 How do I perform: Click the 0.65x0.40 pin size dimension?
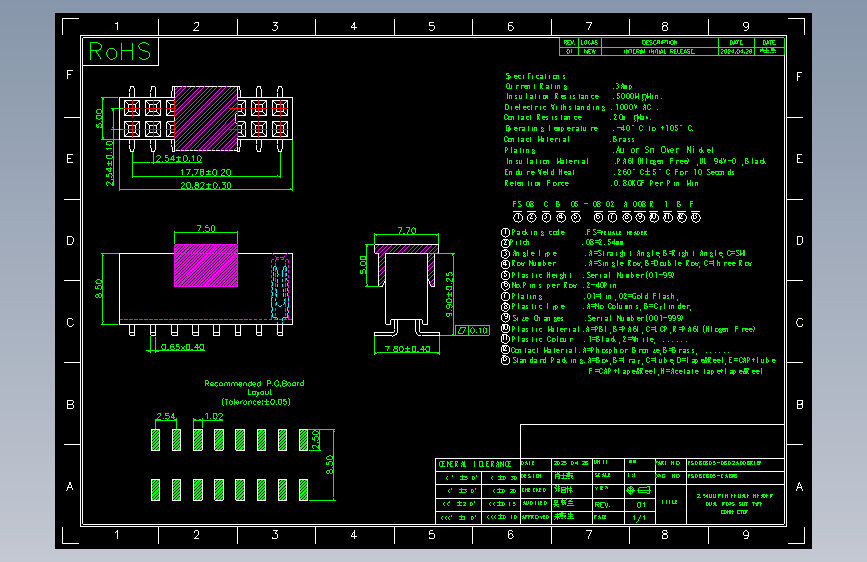coord(183,347)
